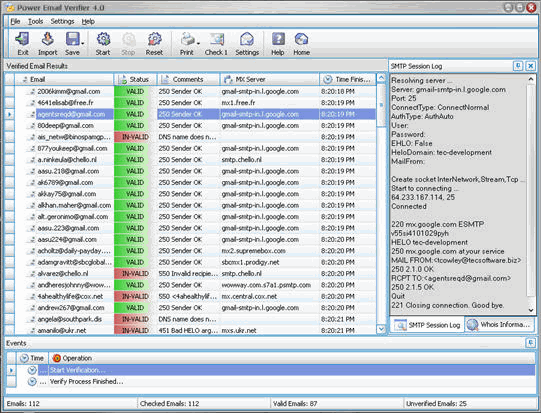Click the Help toolbar icon
Image resolution: width=541 pixels, height=413 pixels.
pos(278,43)
